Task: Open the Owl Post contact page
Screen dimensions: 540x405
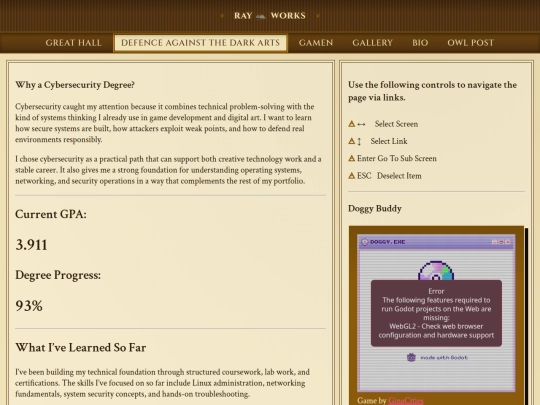Action: coord(470,43)
